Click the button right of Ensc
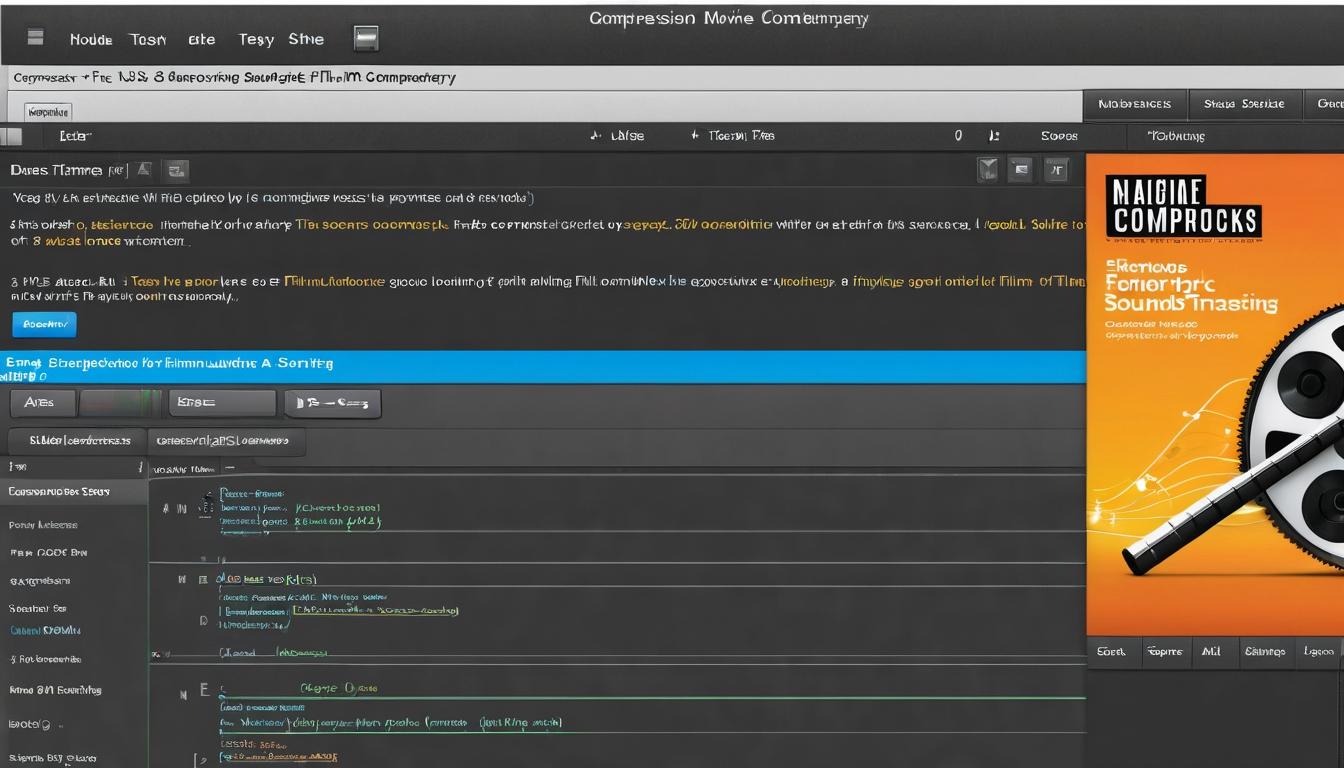Image resolution: width=1344 pixels, height=768 pixels. point(332,403)
